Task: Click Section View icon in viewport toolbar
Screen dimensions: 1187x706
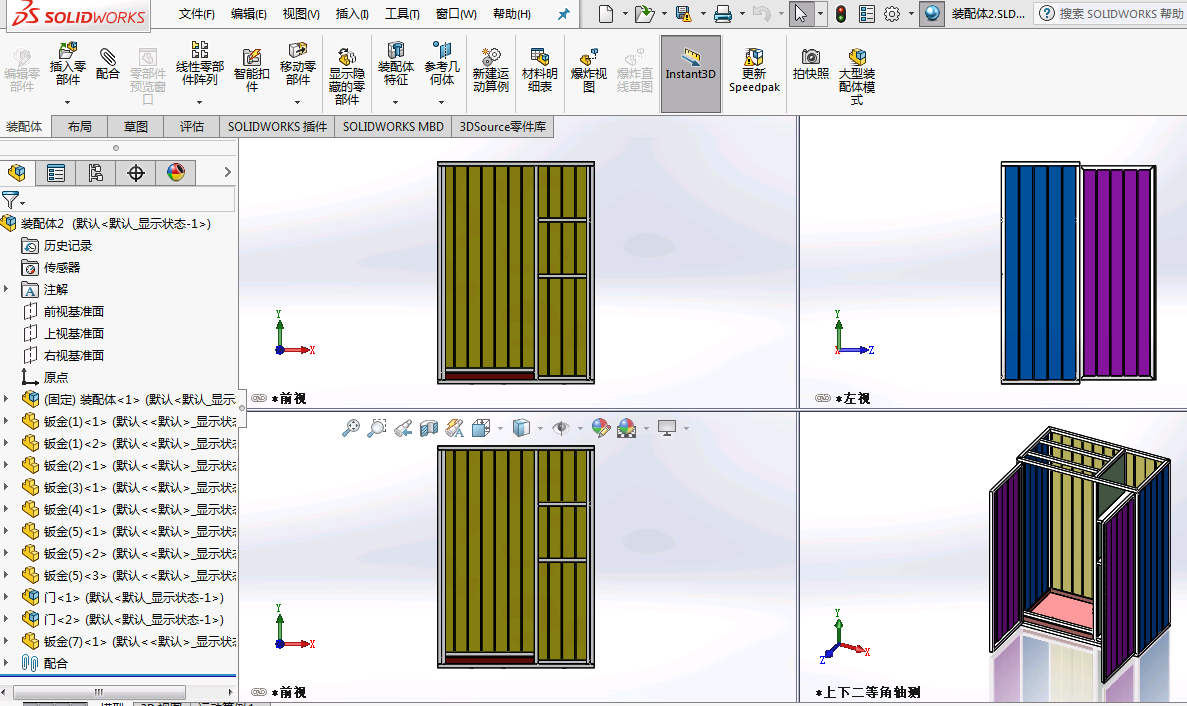Action: pos(428,428)
